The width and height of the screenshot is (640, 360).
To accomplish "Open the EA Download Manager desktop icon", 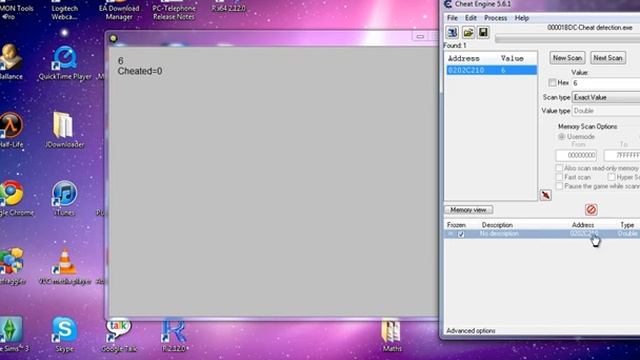I will pos(119,11).
